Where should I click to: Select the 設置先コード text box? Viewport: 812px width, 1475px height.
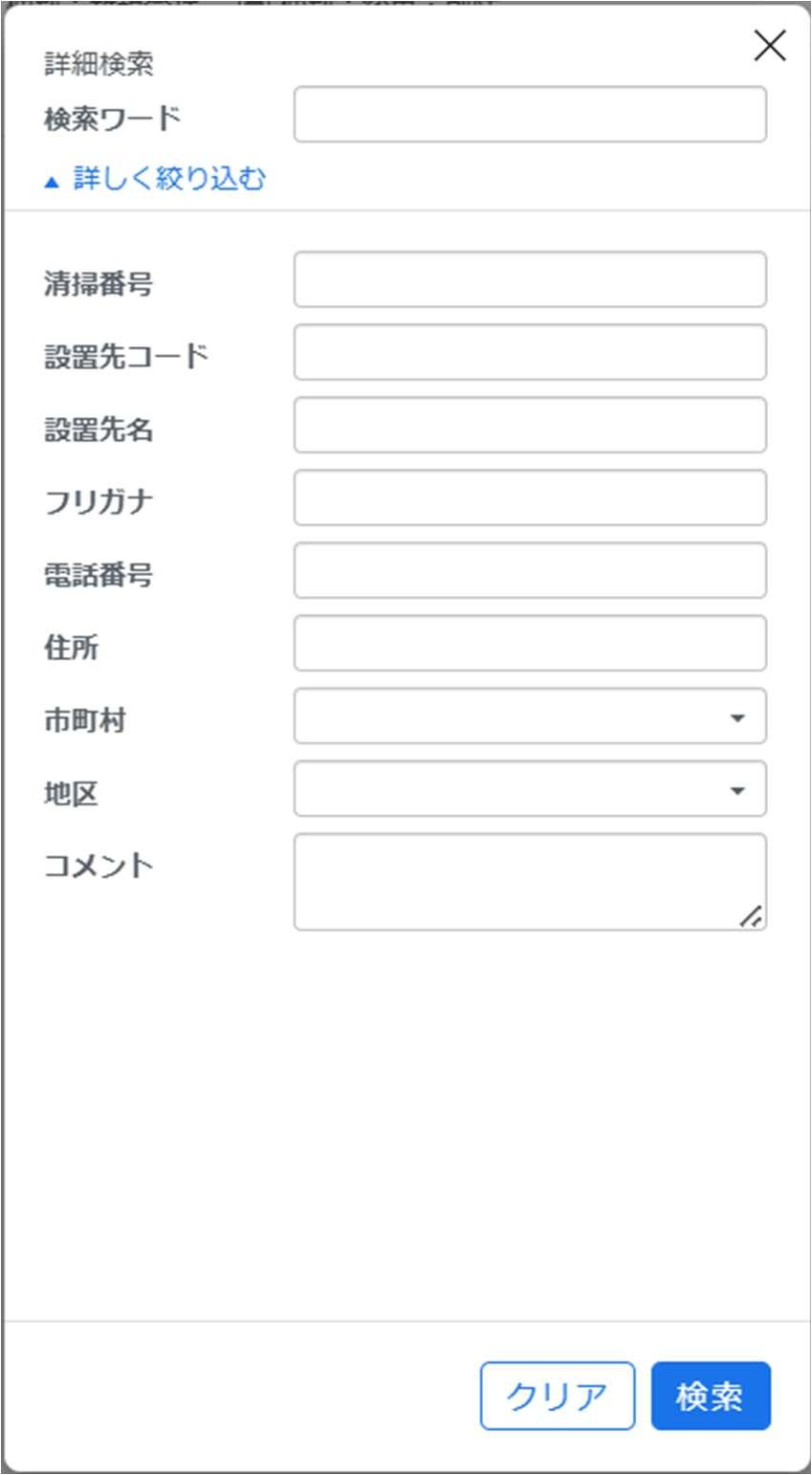coord(530,352)
